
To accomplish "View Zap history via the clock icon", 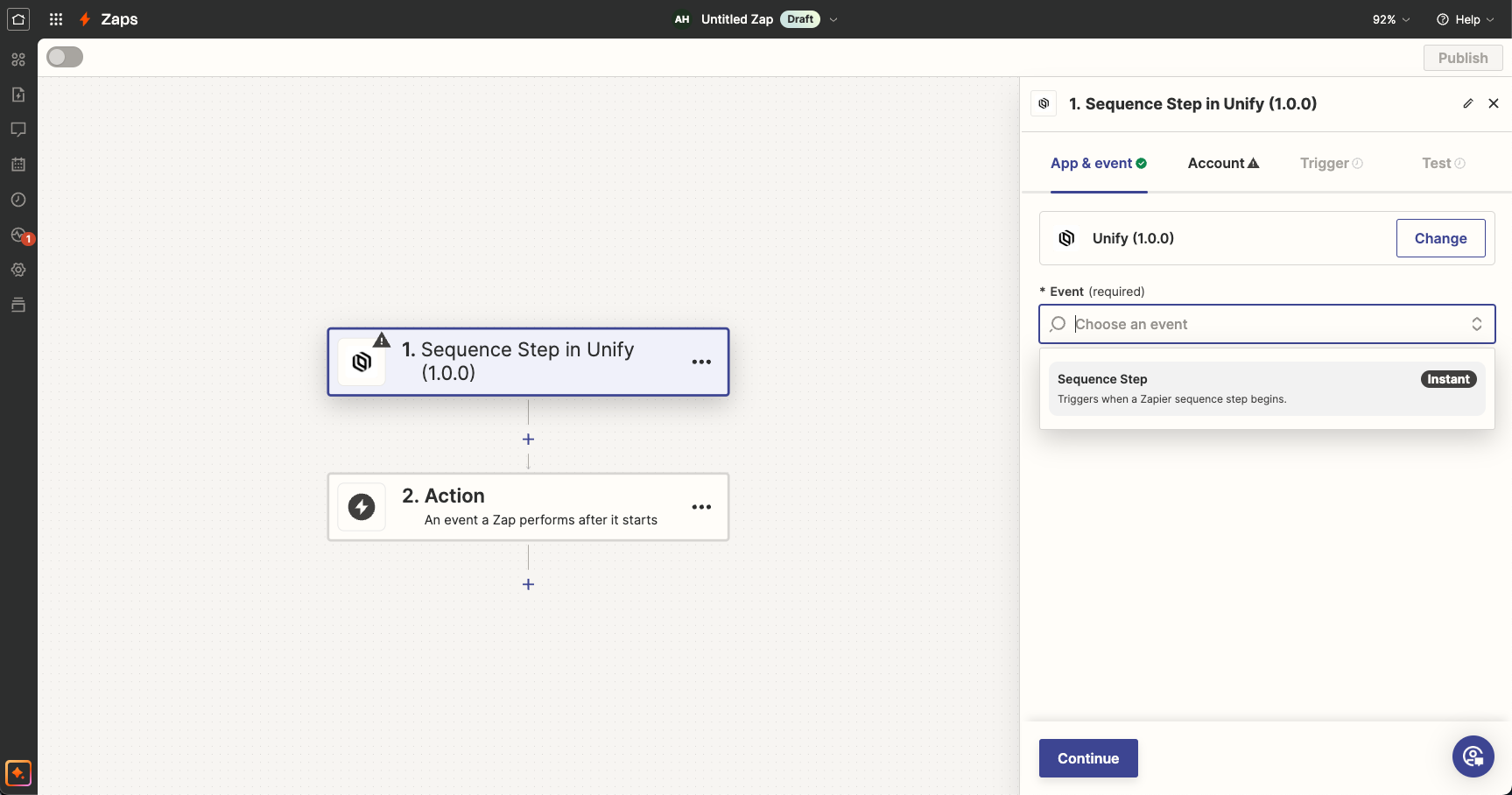I will point(18,199).
